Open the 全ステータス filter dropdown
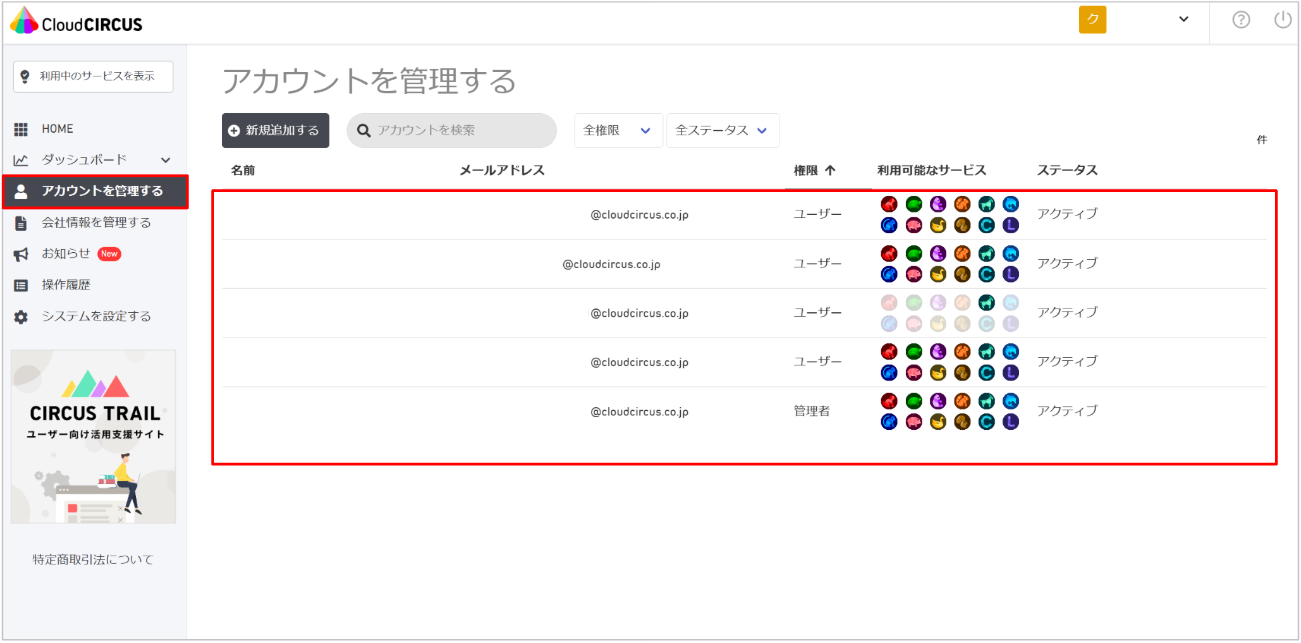 point(723,131)
